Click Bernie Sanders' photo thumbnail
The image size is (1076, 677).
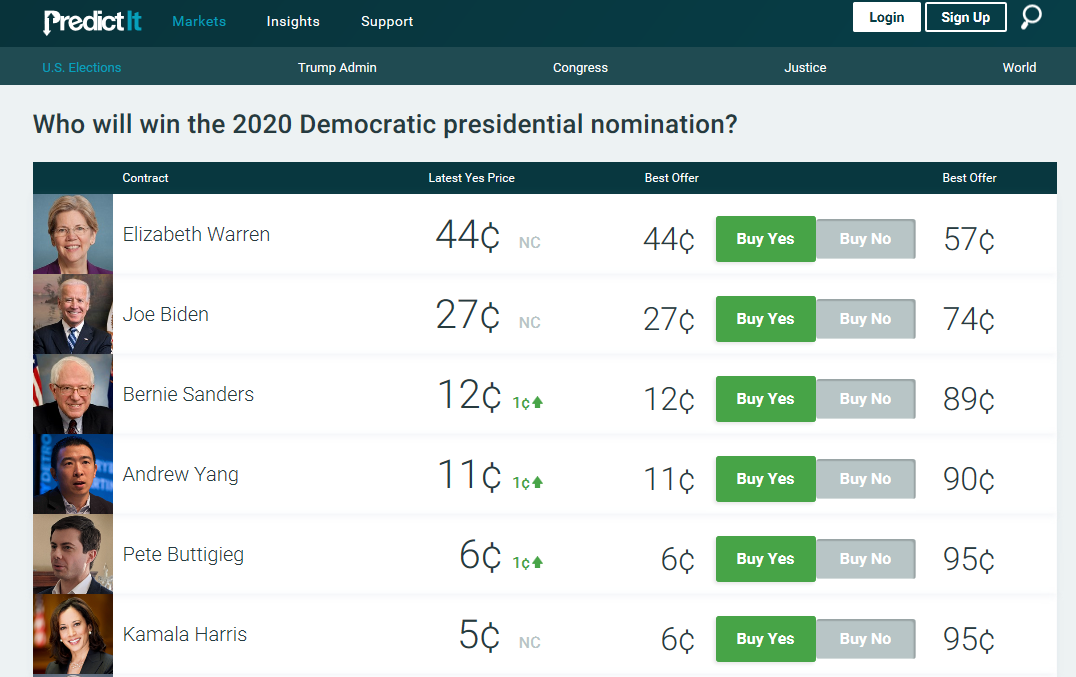pyautogui.click(x=73, y=394)
